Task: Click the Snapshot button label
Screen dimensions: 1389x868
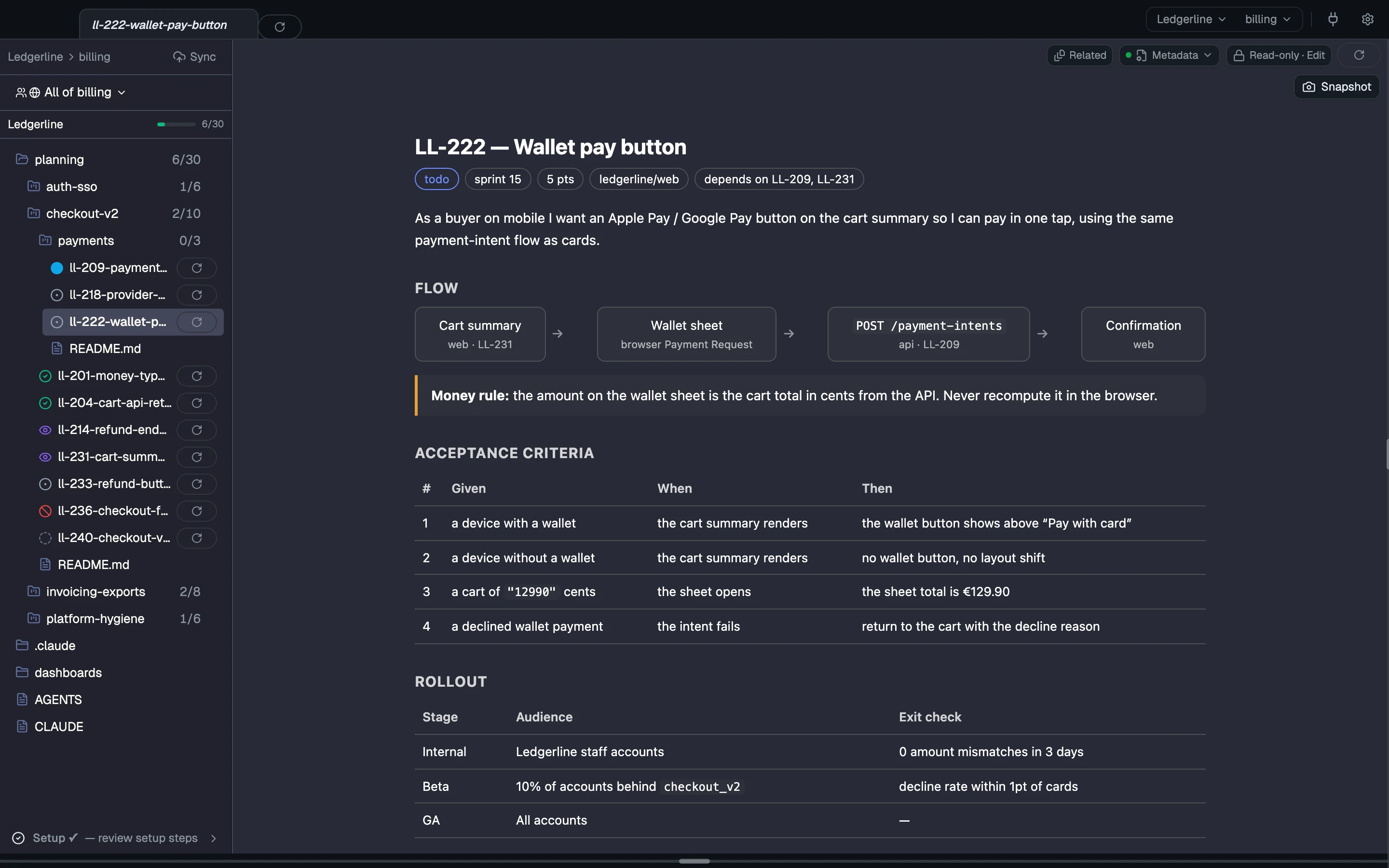Action: point(1346,87)
